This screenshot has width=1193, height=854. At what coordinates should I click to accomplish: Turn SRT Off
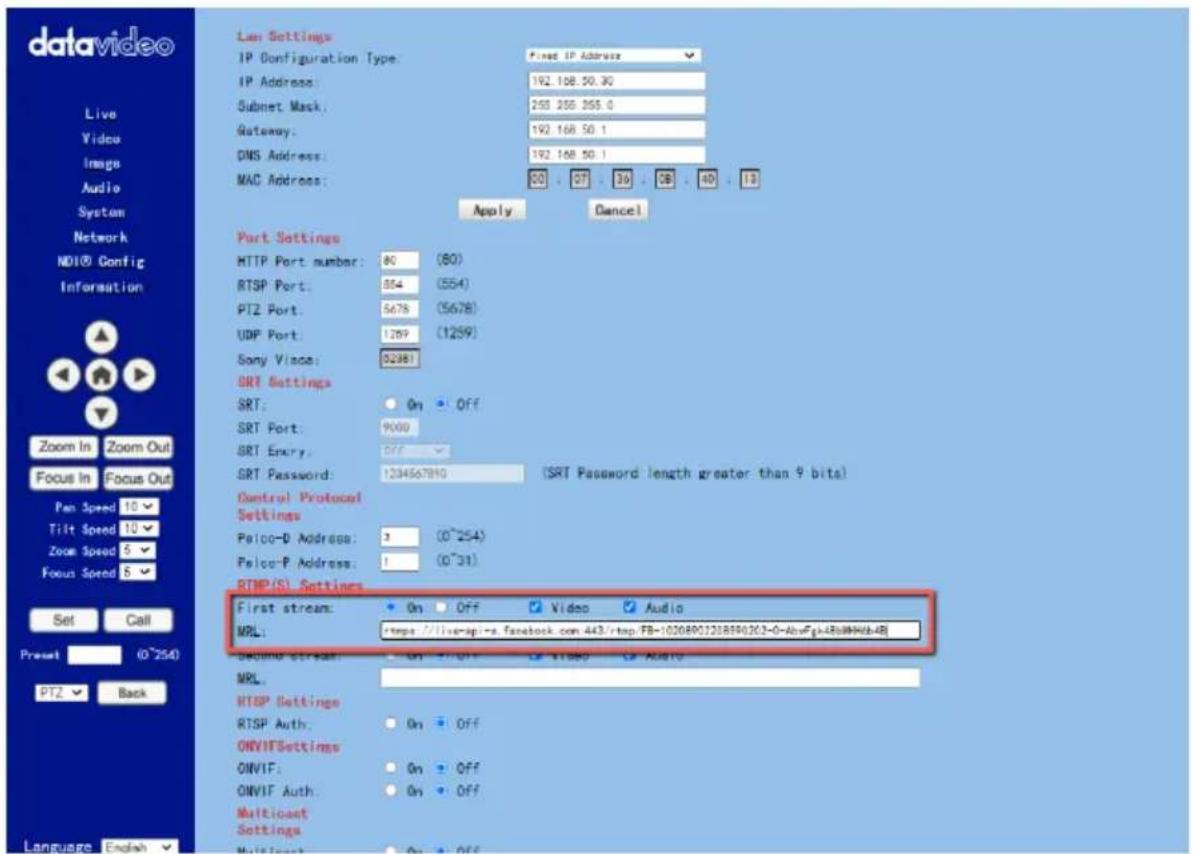441,404
